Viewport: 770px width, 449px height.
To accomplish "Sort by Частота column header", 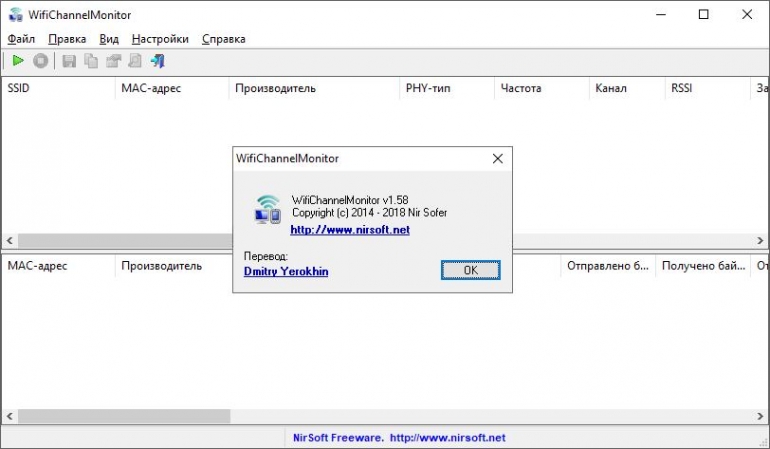I will click(x=541, y=88).
